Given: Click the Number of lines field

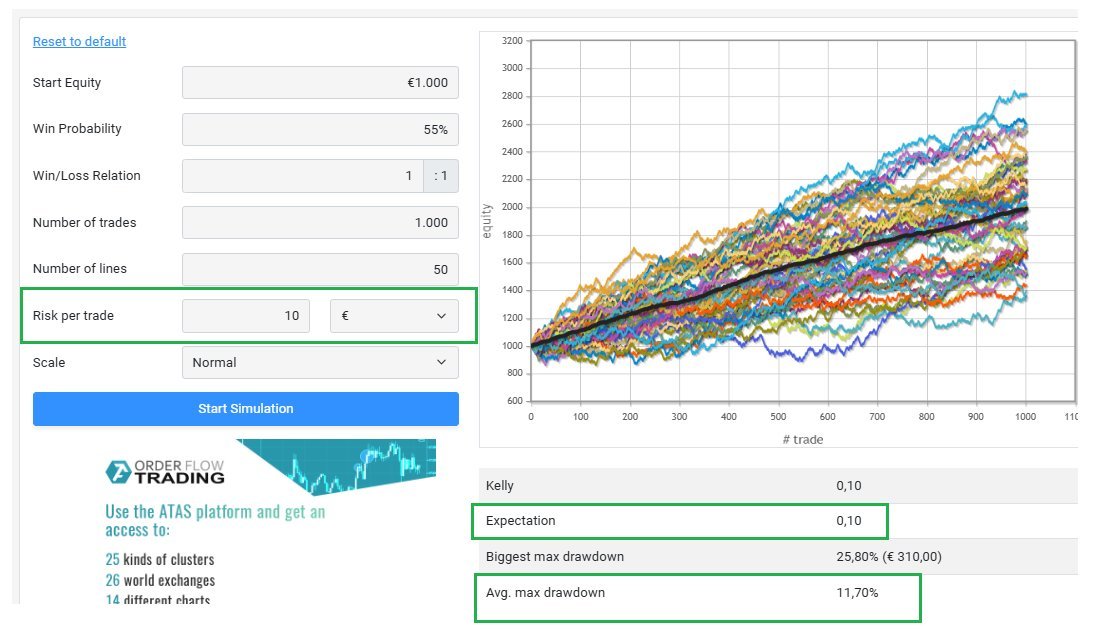Looking at the screenshot, I should 320,269.
